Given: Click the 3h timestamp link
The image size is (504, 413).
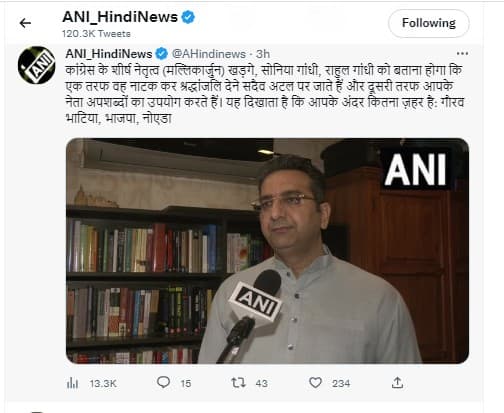Looking at the screenshot, I should point(263,54).
